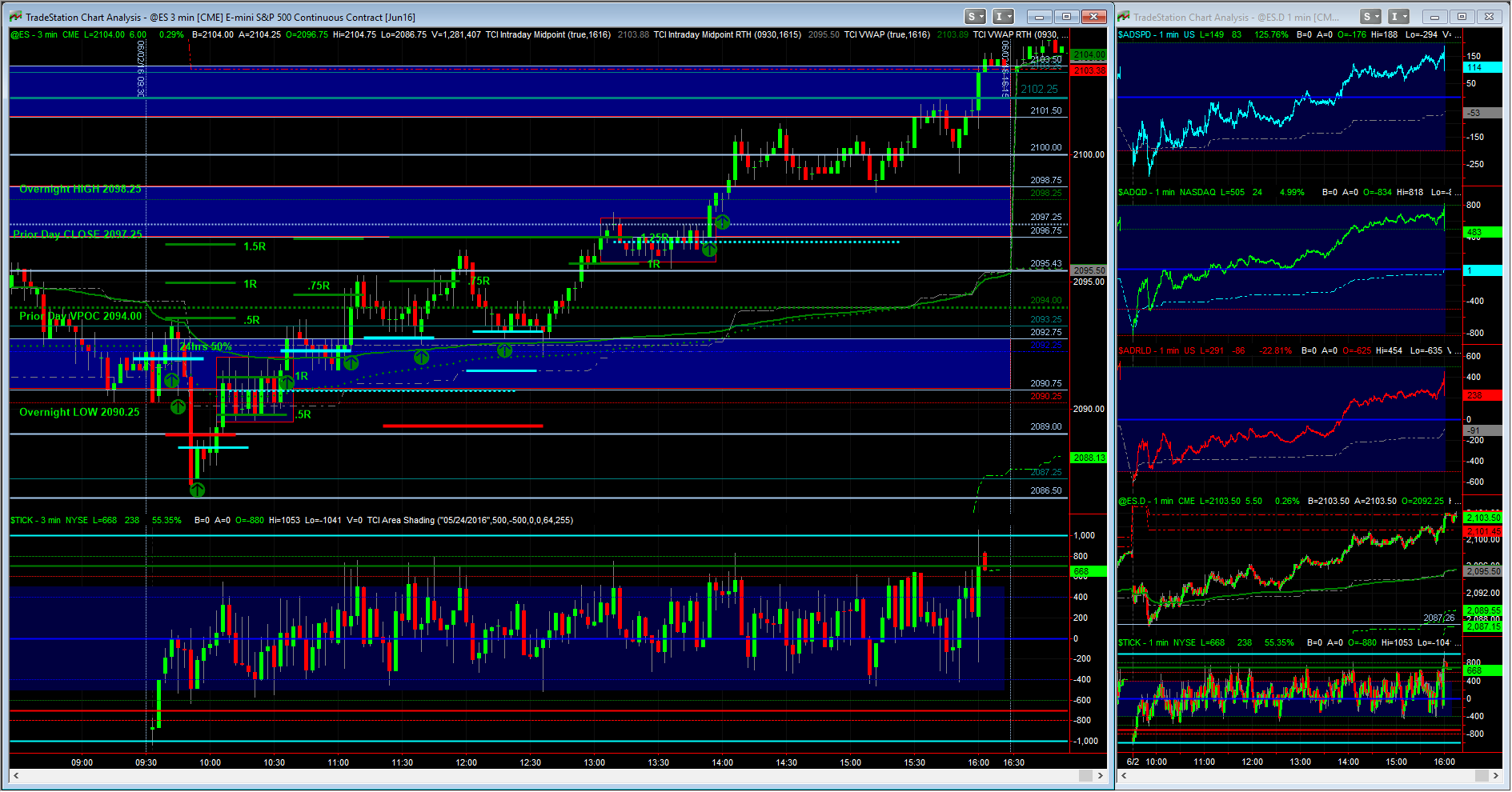Click the green 2088.13 price tag
1512x792 pixels.
coord(1089,458)
